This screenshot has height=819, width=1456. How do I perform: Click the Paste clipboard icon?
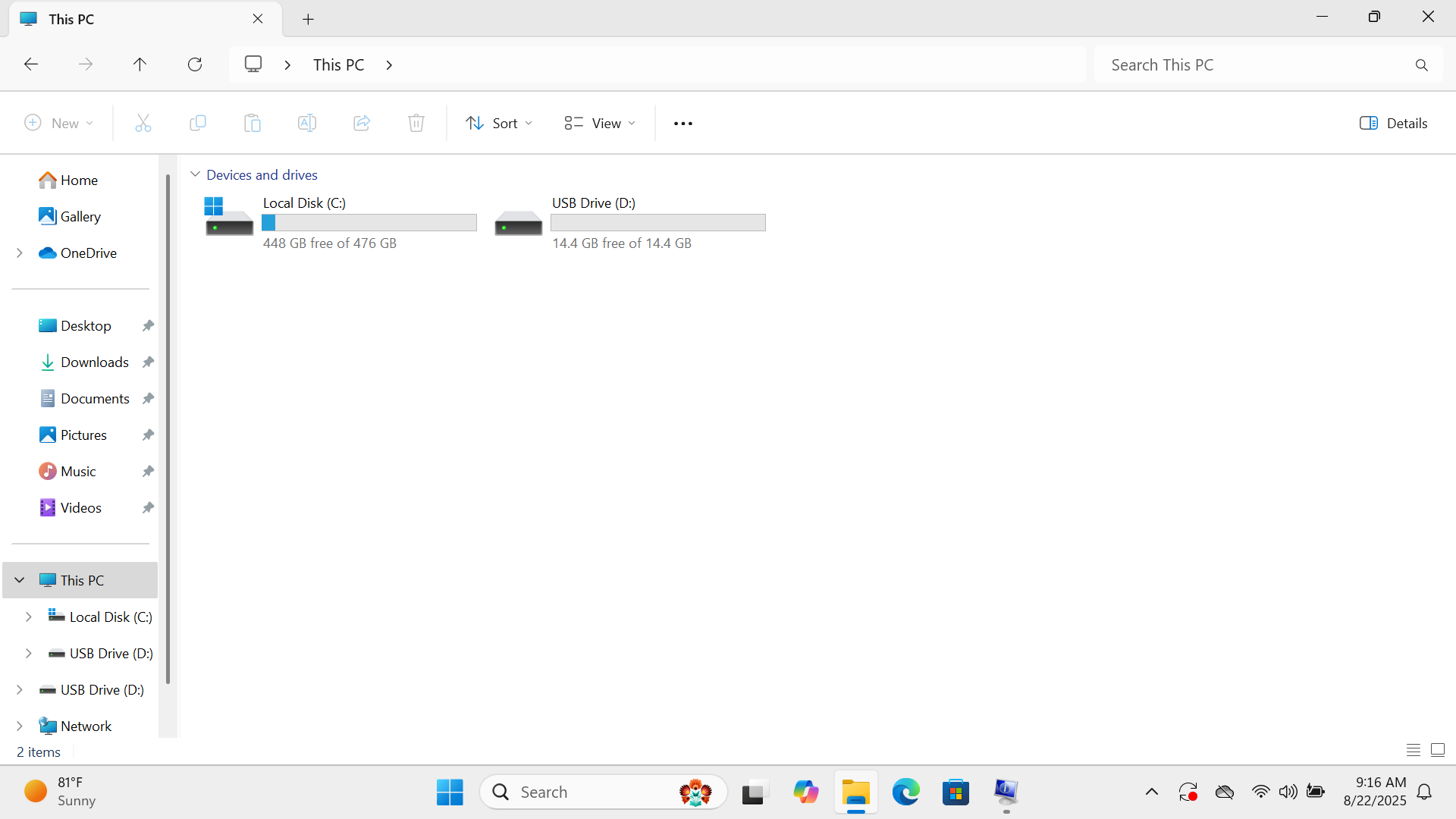click(x=253, y=123)
